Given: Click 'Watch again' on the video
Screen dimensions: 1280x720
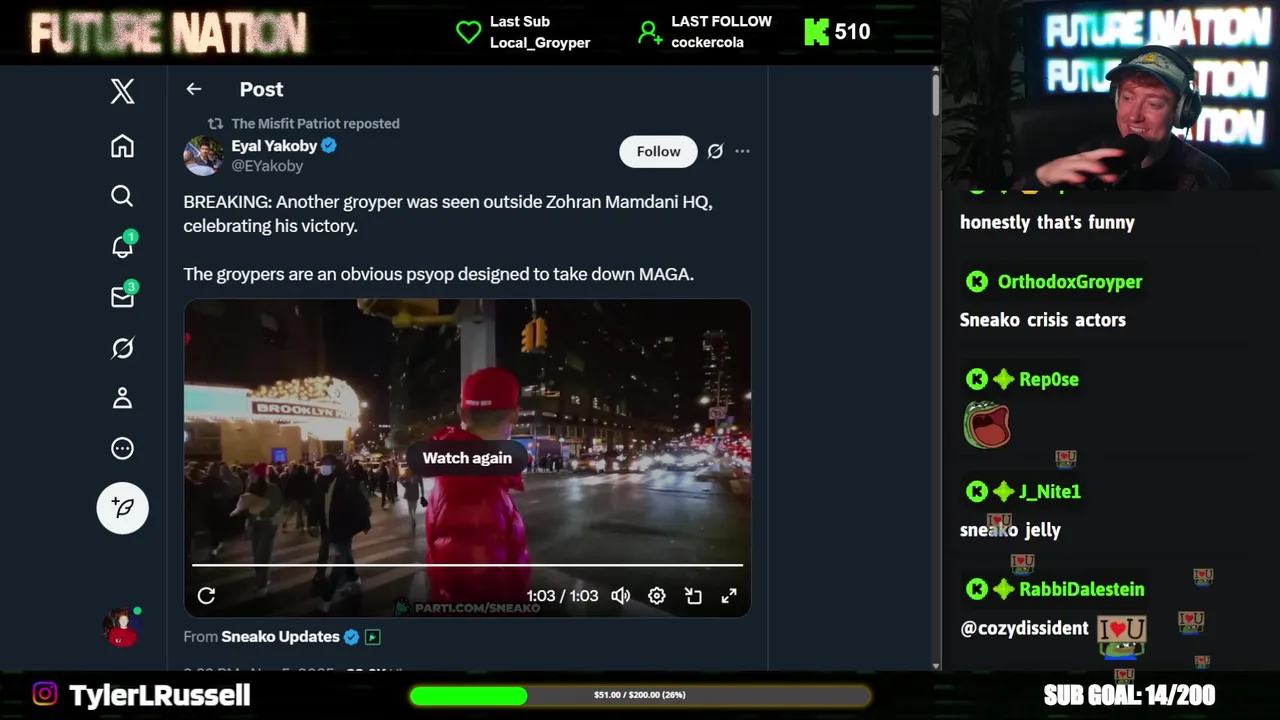Looking at the screenshot, I should click(467, 458).
